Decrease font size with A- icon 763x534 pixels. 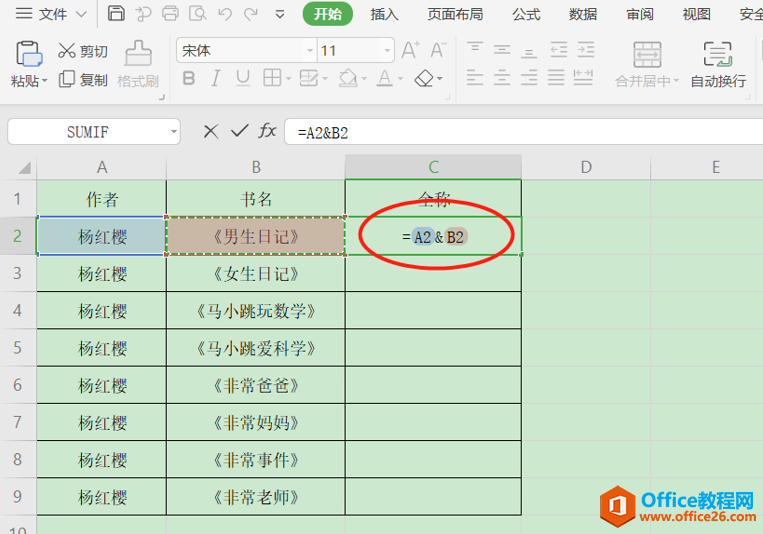click(x=438, y=50)
